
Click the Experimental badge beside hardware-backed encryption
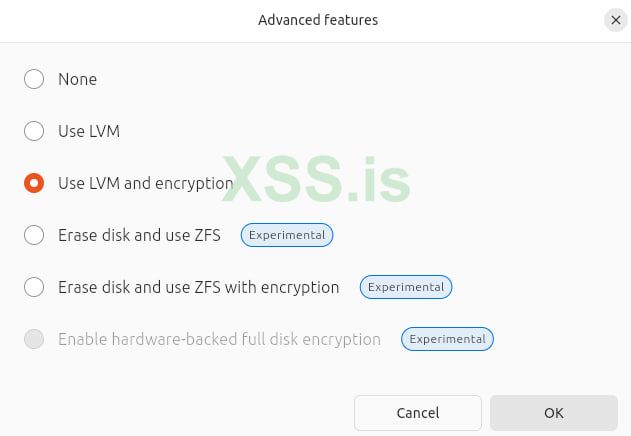pos(447,339)
